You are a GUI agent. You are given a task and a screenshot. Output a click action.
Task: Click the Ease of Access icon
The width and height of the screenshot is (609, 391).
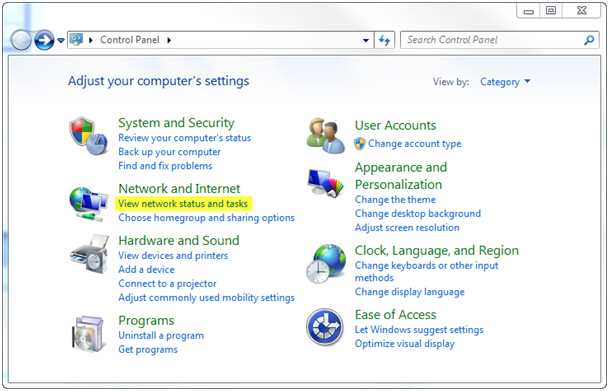pos(325,327)
